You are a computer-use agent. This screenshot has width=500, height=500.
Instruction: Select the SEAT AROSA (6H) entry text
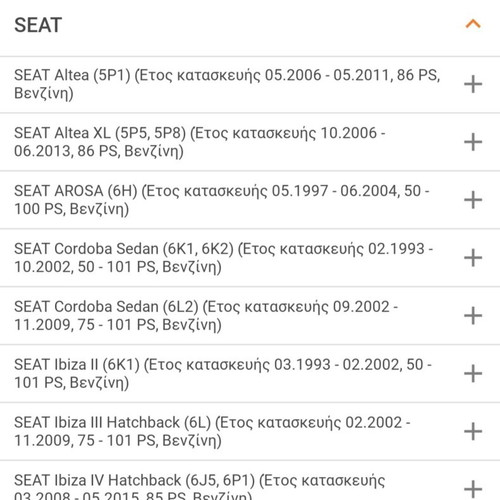(222, 200)
